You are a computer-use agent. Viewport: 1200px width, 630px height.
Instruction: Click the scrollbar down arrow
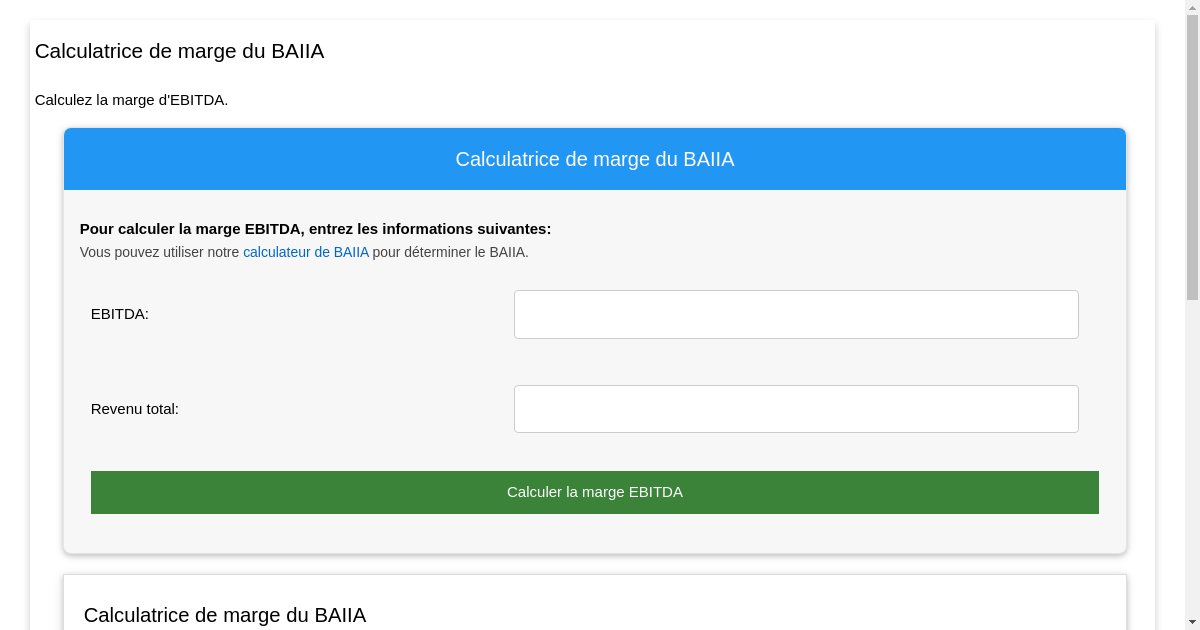coord(1192,621)
